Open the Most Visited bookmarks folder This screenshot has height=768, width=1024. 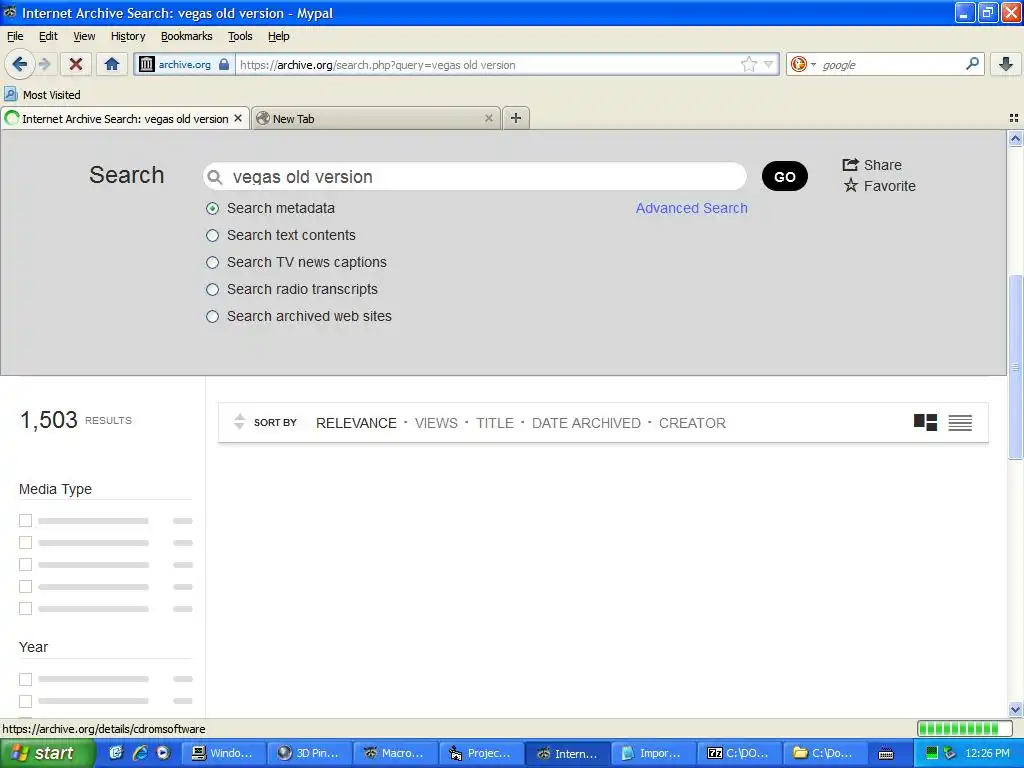[42, 95]
